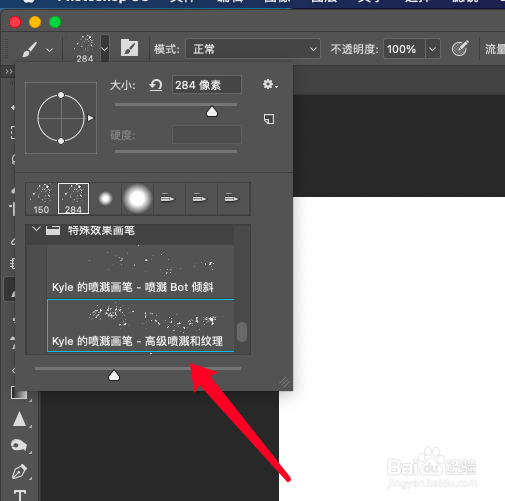Select the small soft round recent brush
Screen dimensions: 505x501
(x=105, y=199)
